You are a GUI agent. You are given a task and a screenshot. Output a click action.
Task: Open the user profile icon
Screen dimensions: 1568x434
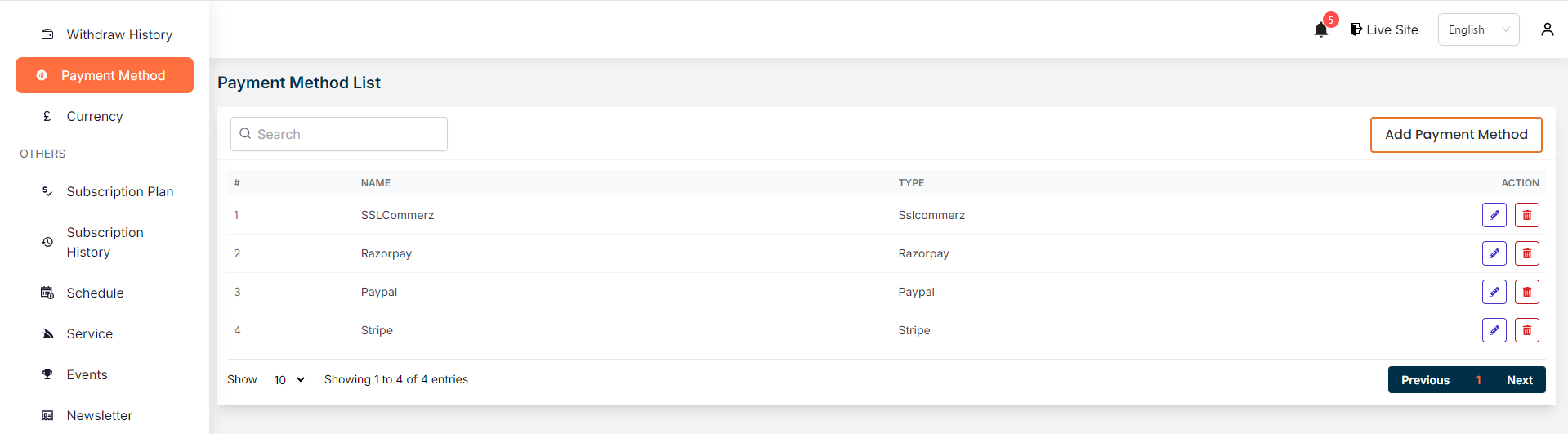(x=1547, y=29)
